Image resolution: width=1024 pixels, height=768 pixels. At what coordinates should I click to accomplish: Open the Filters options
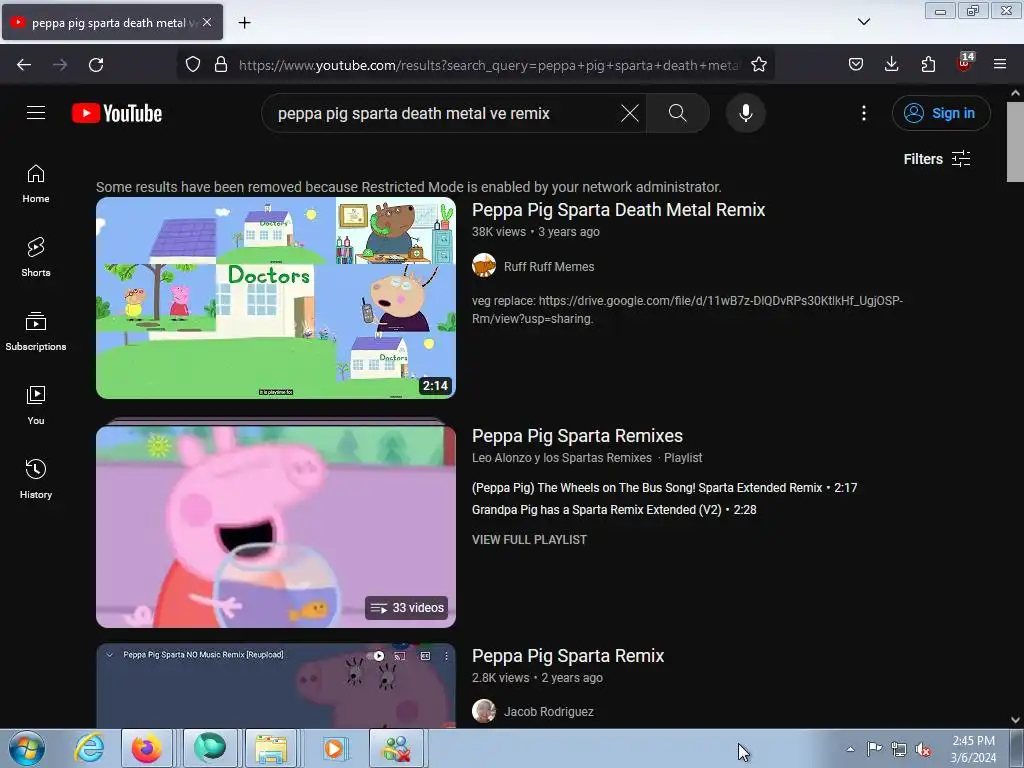click(x=936, y=159)
